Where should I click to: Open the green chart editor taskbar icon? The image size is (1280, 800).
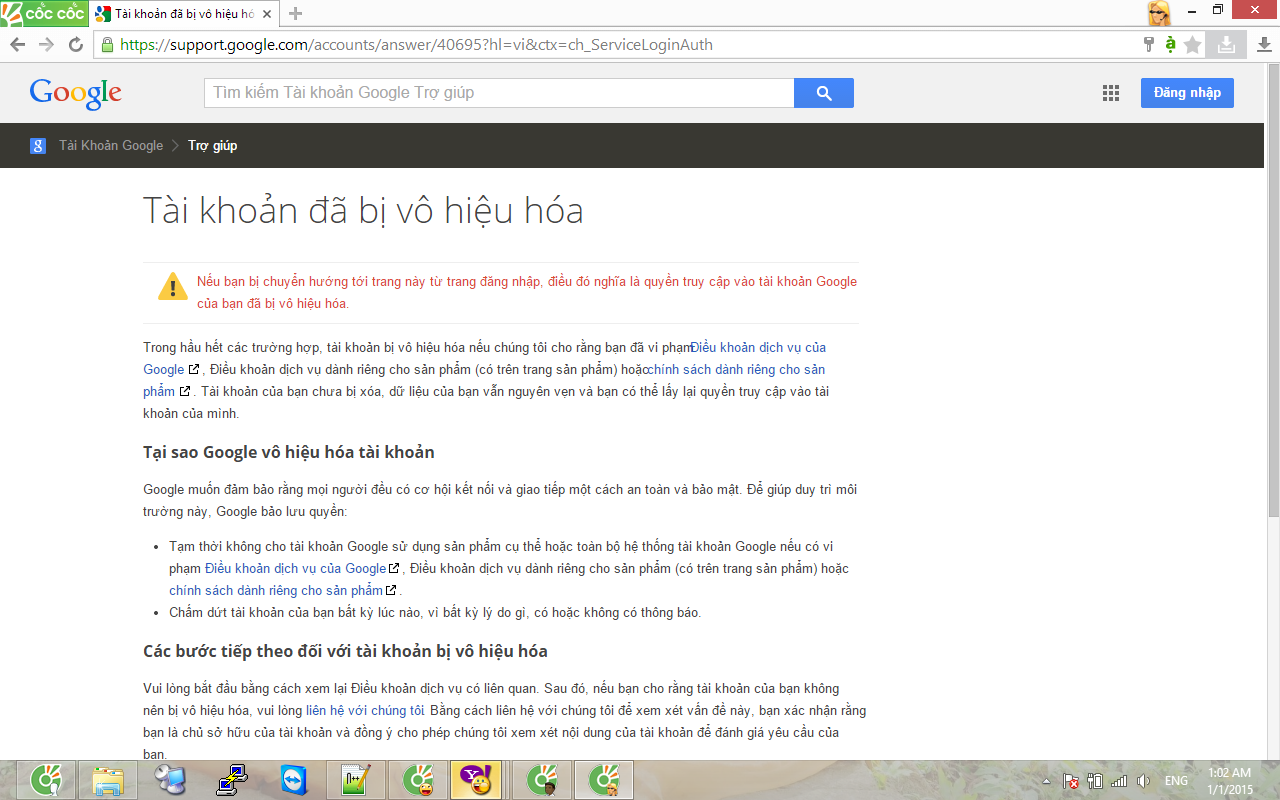[357, 780]
